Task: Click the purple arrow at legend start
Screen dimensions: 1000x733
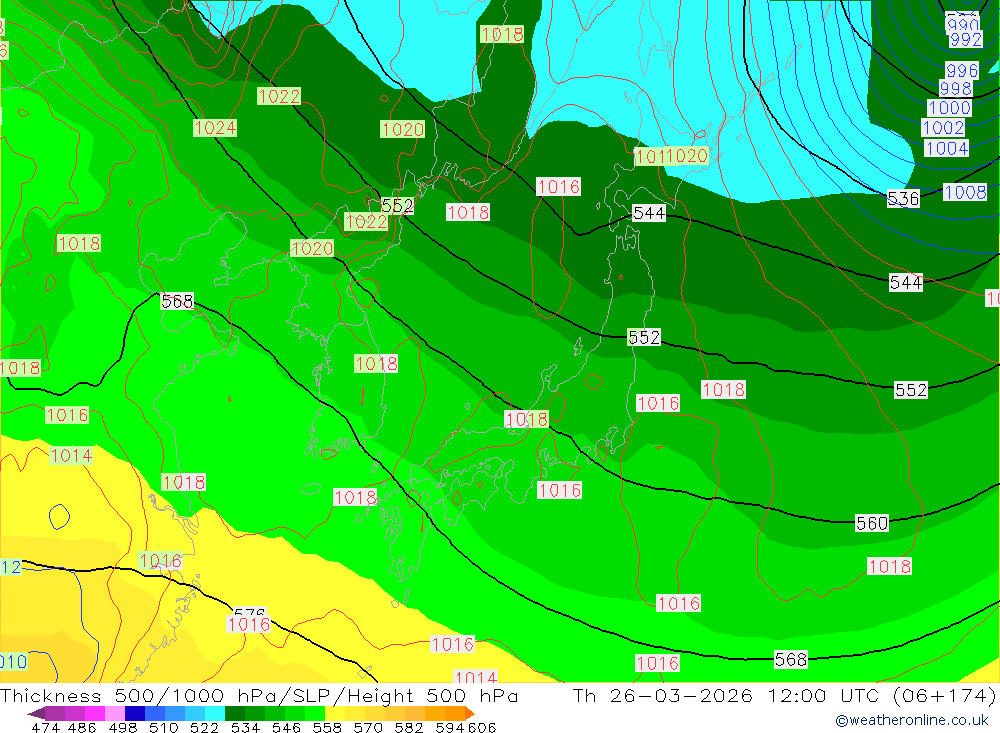Action: (x=36, y=713)
